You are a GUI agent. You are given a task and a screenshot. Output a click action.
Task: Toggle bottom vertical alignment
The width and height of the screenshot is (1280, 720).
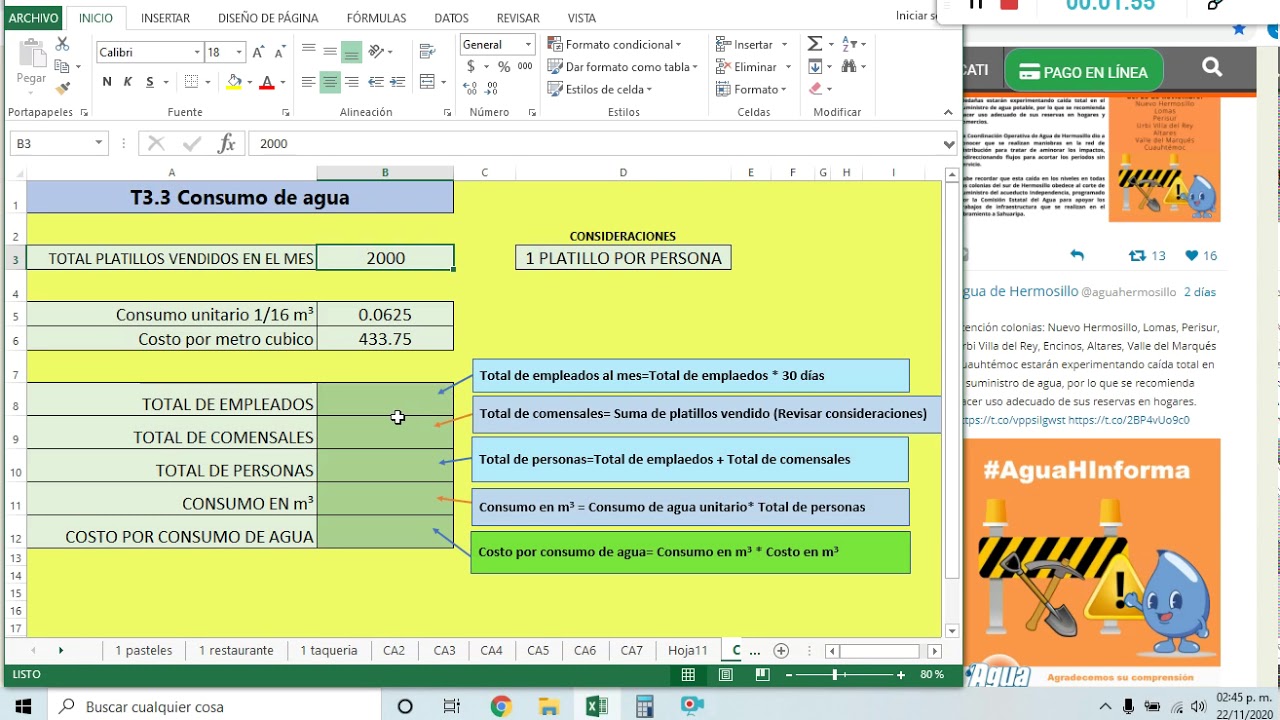351,51
